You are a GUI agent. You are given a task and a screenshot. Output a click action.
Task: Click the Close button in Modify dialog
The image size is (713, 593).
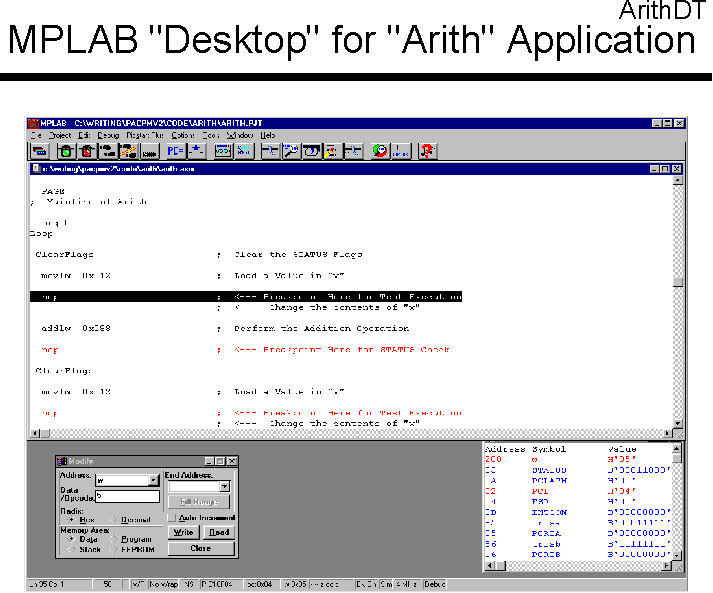(201, 548)
